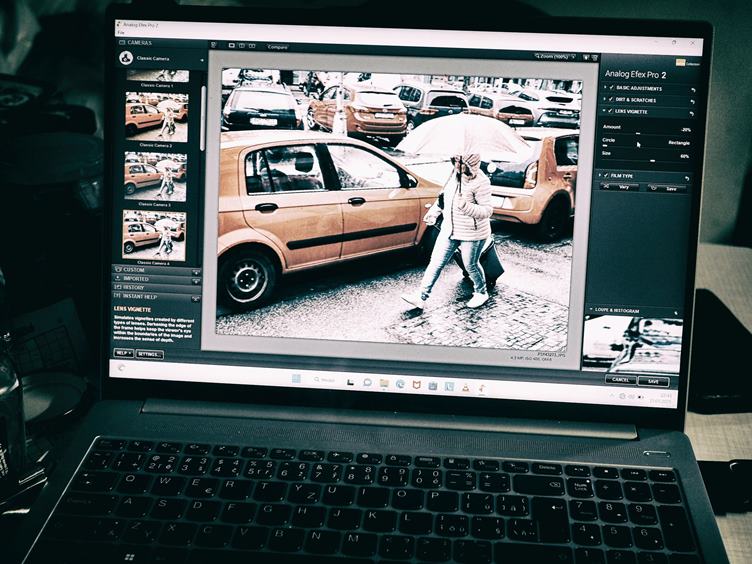
Task: Uncheck the Film Type checkbox
Action: pyautogui.click(x=606, y=176)
